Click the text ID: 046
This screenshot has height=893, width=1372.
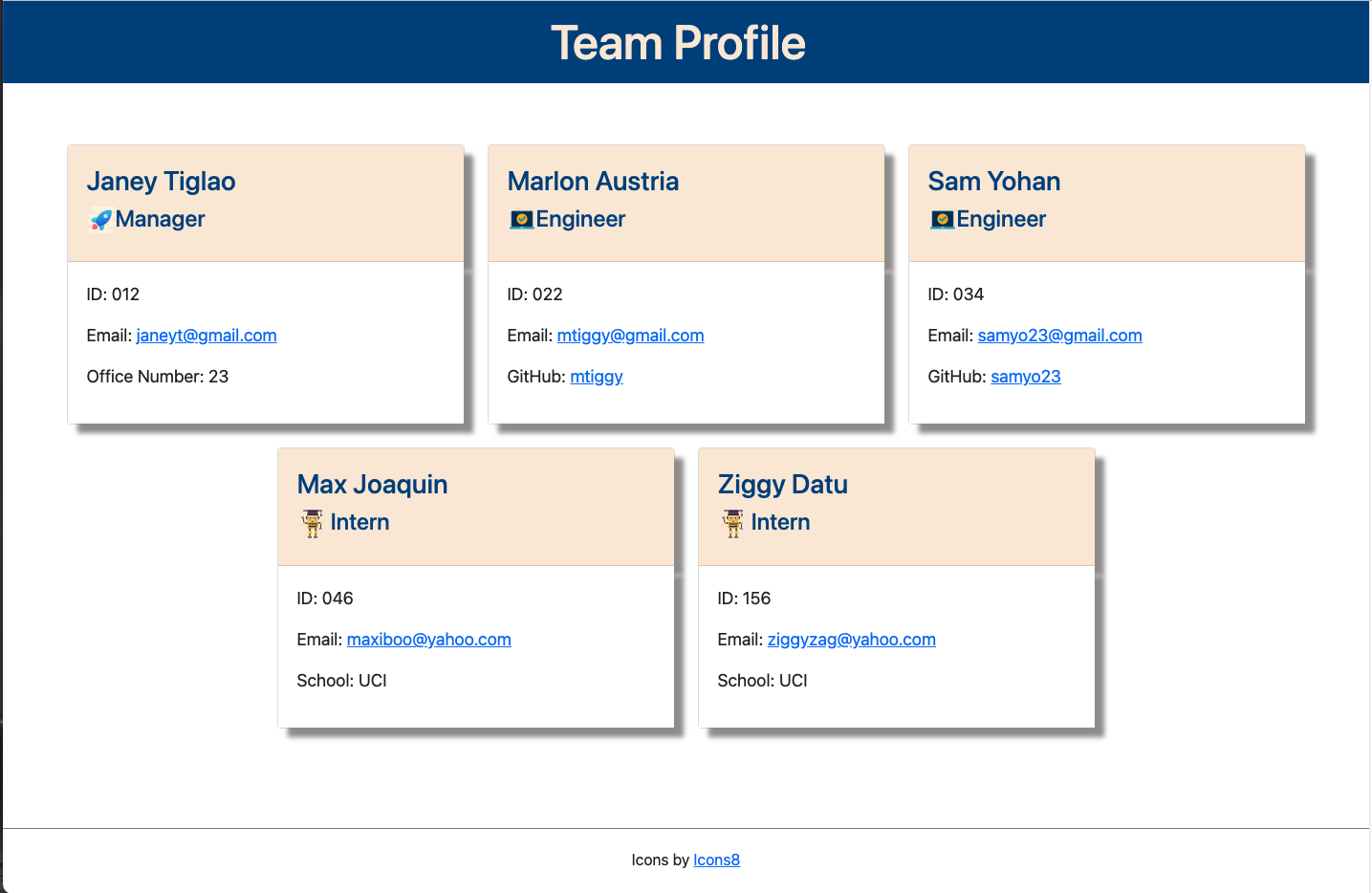point(325,599)
